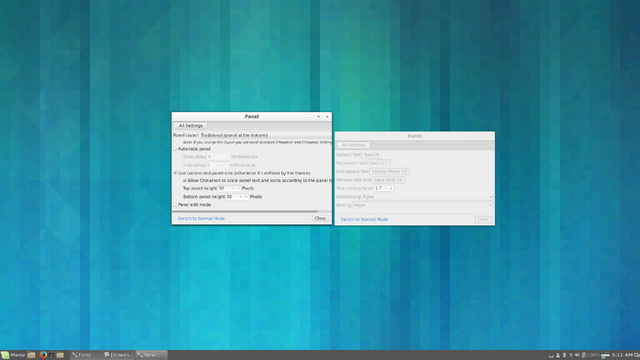640x360 pixels.
Task: Click the Bottom panel height value field
Action: (231, 197)
